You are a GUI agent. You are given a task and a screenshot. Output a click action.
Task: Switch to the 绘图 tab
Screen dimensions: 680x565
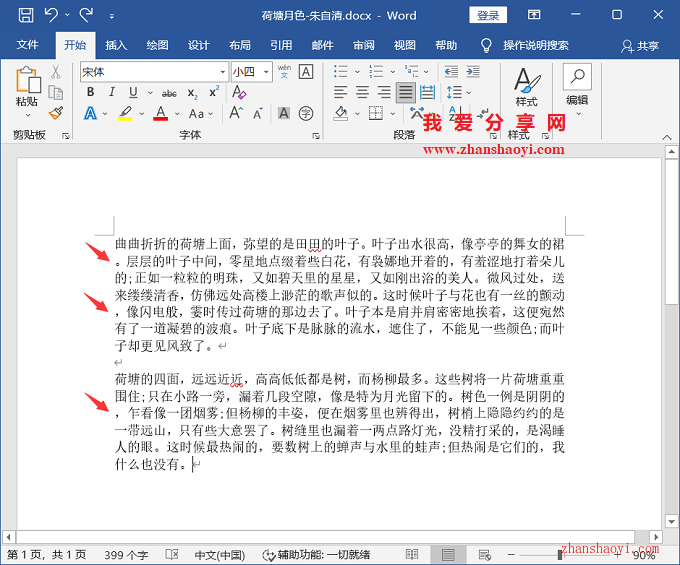[x=157, y=45]
